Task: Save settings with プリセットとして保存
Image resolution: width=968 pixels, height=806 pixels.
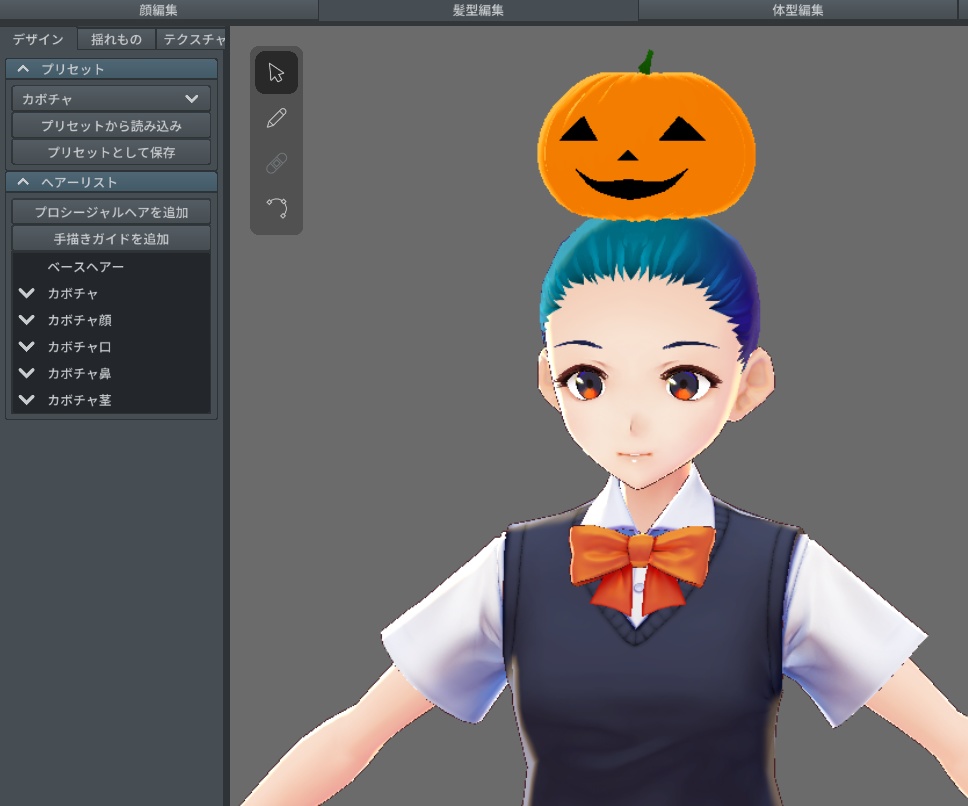Action: click(110, 152)
